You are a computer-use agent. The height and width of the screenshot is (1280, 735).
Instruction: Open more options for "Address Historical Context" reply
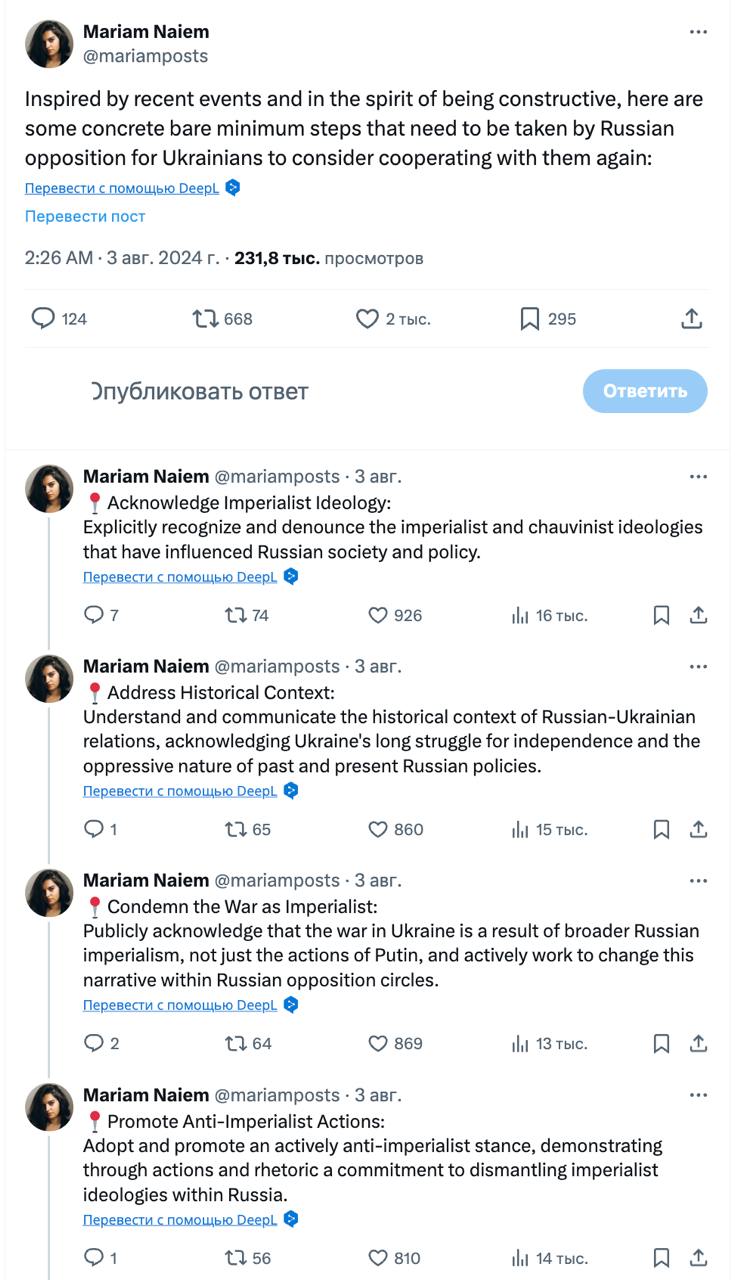(698, 667)
